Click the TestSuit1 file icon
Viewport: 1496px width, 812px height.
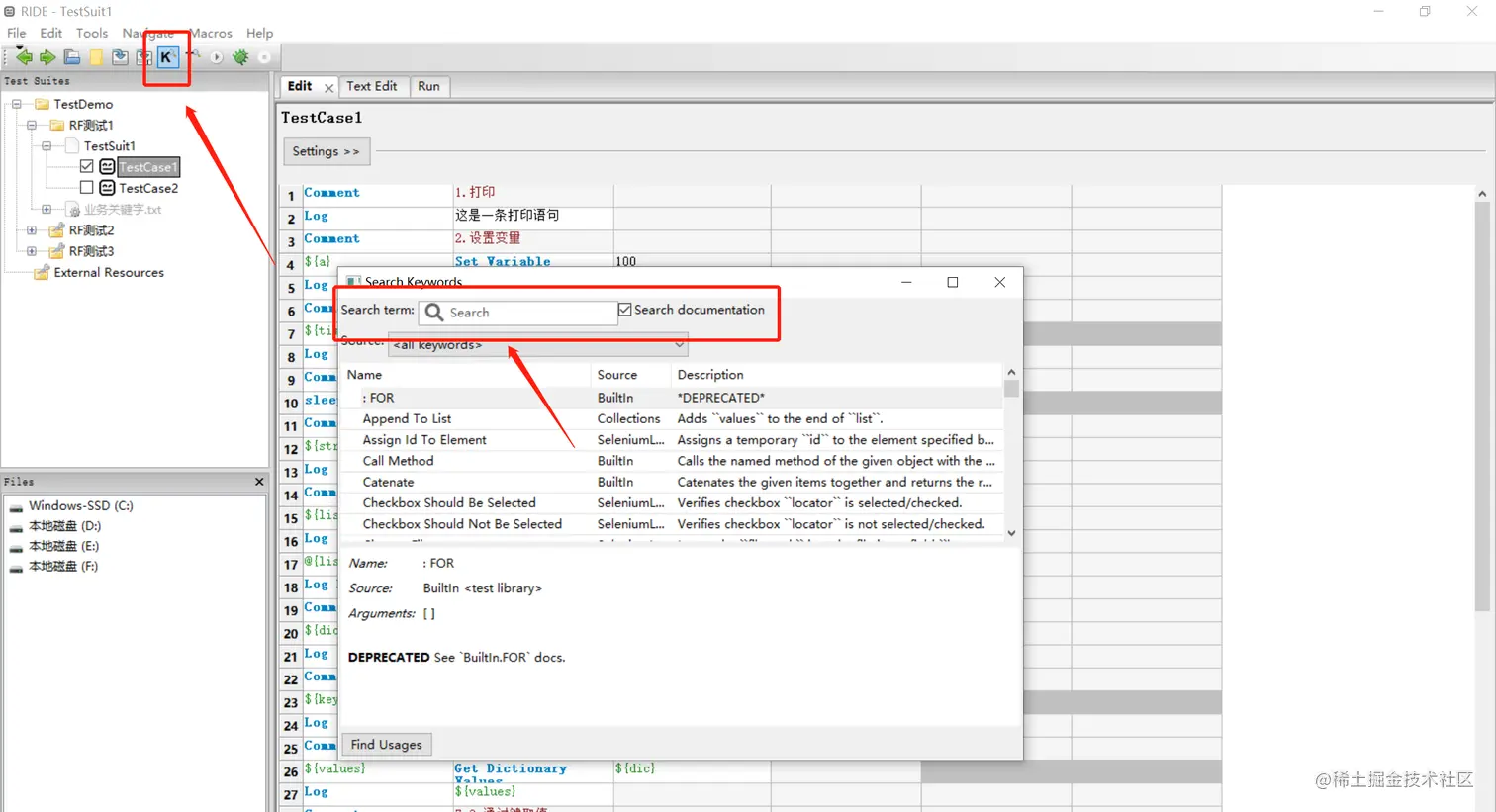[72, 145]
